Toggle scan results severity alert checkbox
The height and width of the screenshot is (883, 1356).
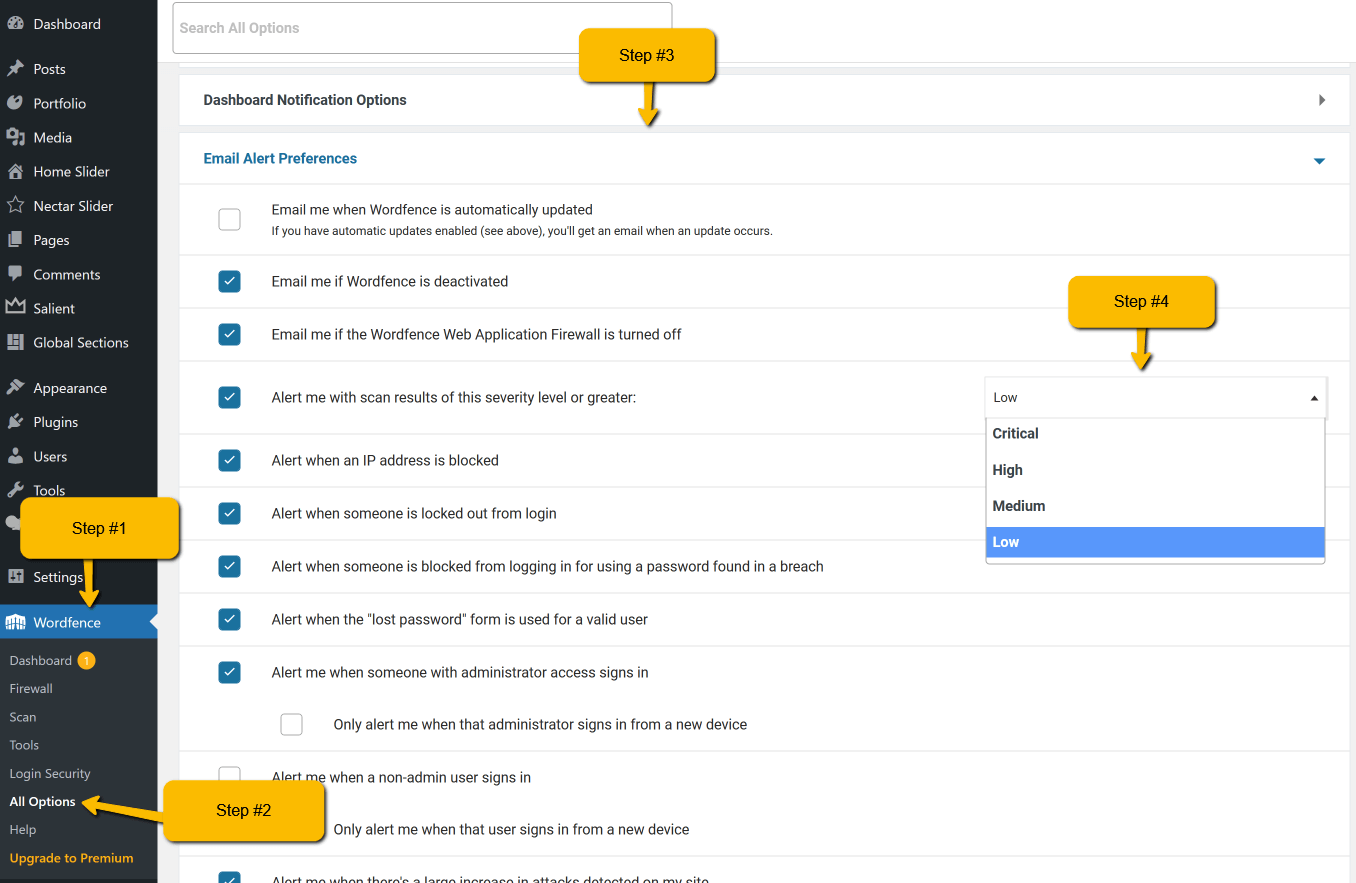coord(230,397)
